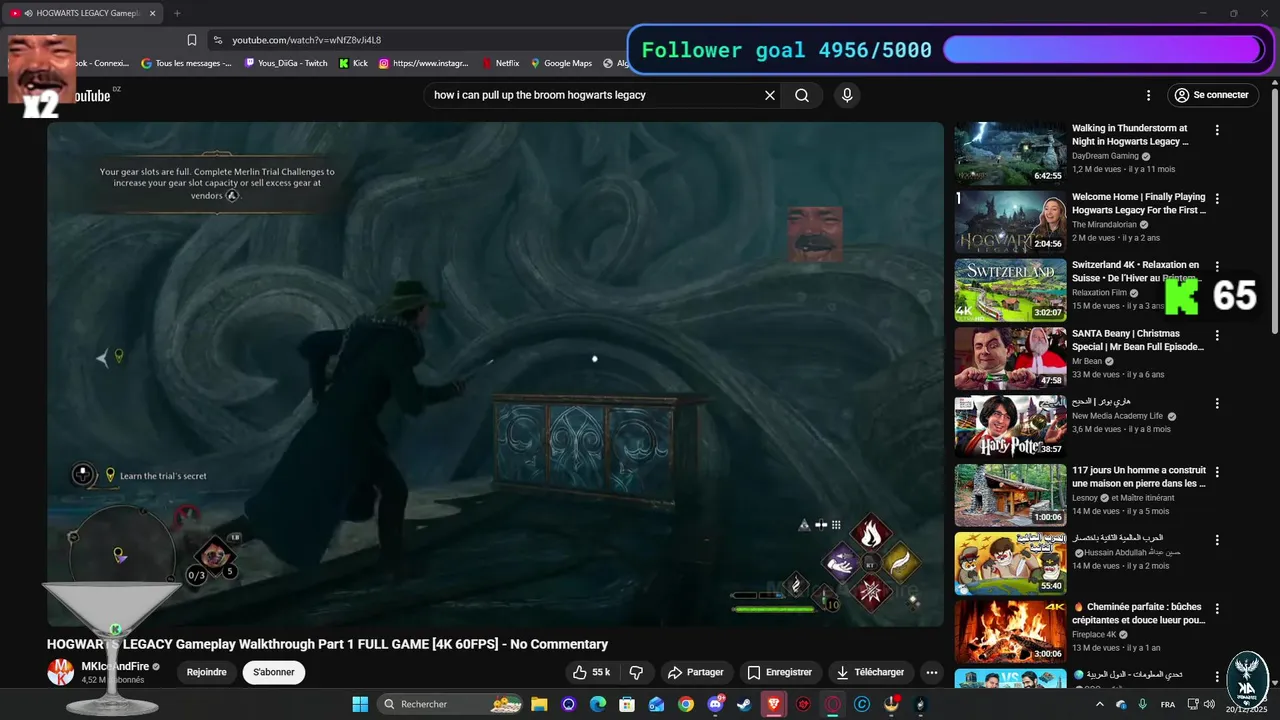Open Microsoft Edge from the taskbar
Image resolution: width=1280 pixels, height=720 pixels.
[598, 704]
